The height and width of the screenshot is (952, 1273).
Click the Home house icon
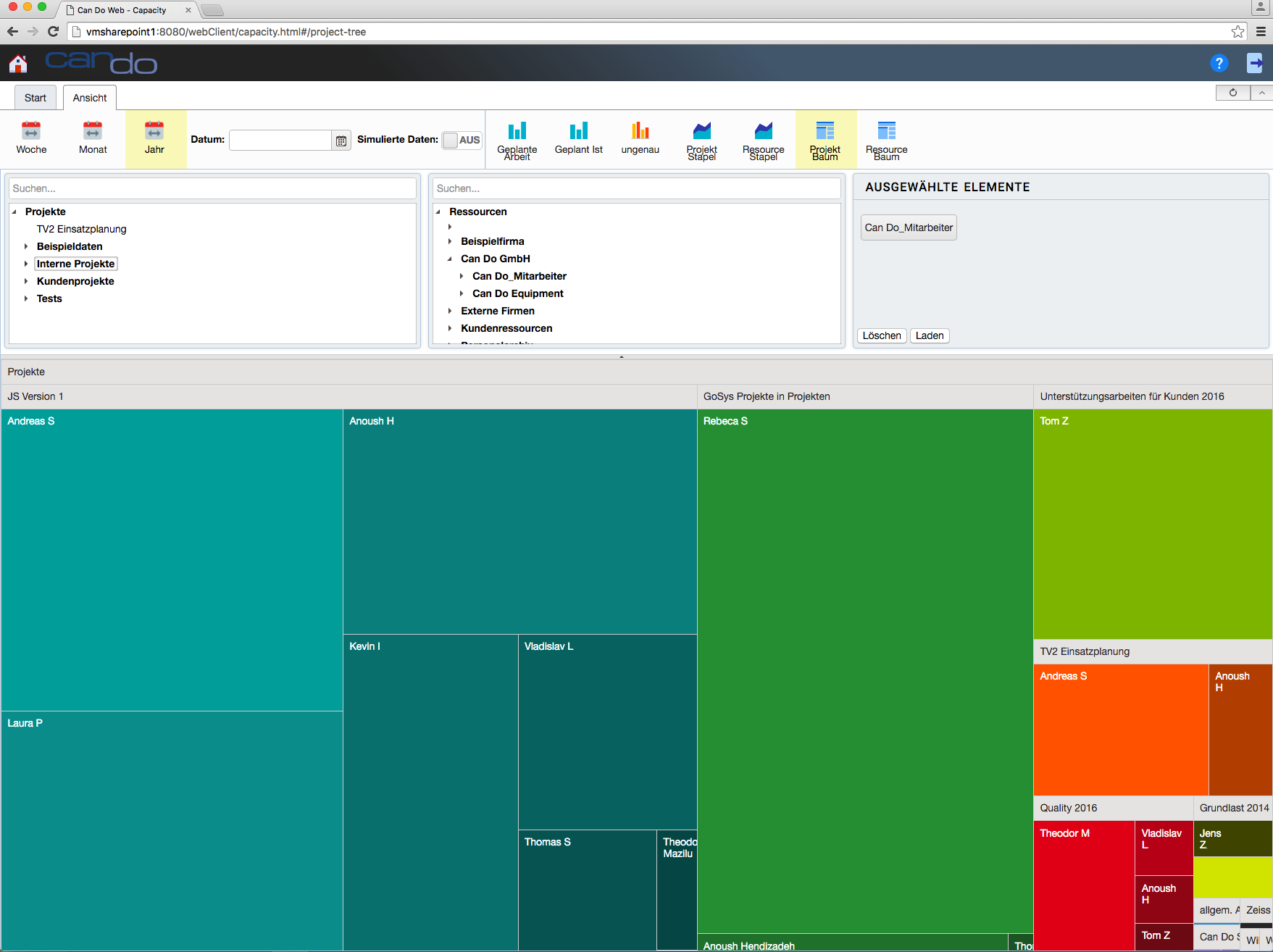coord(18,64)
